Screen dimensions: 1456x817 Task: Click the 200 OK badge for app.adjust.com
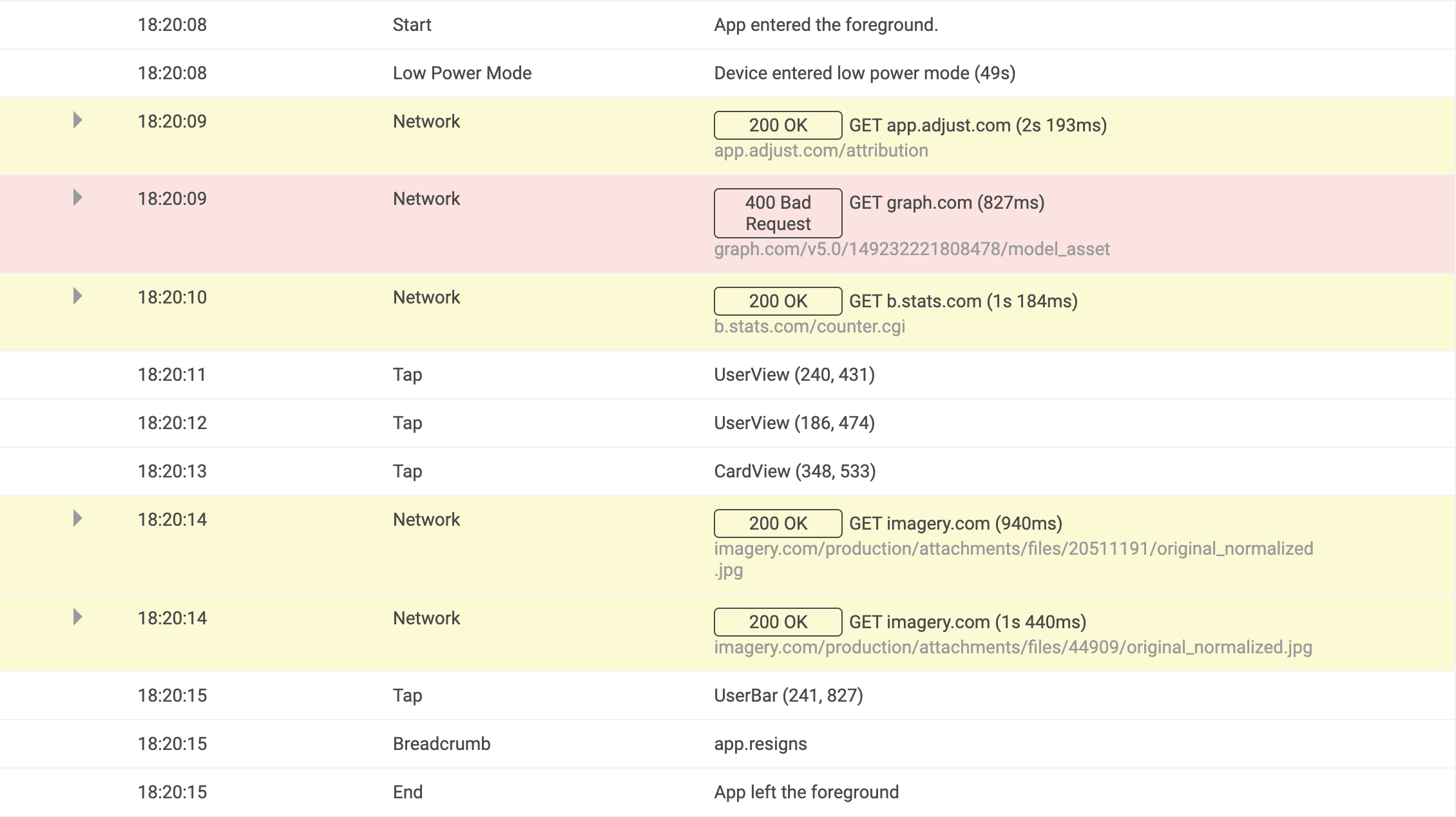pyautogui.click(x=778, y=125)
